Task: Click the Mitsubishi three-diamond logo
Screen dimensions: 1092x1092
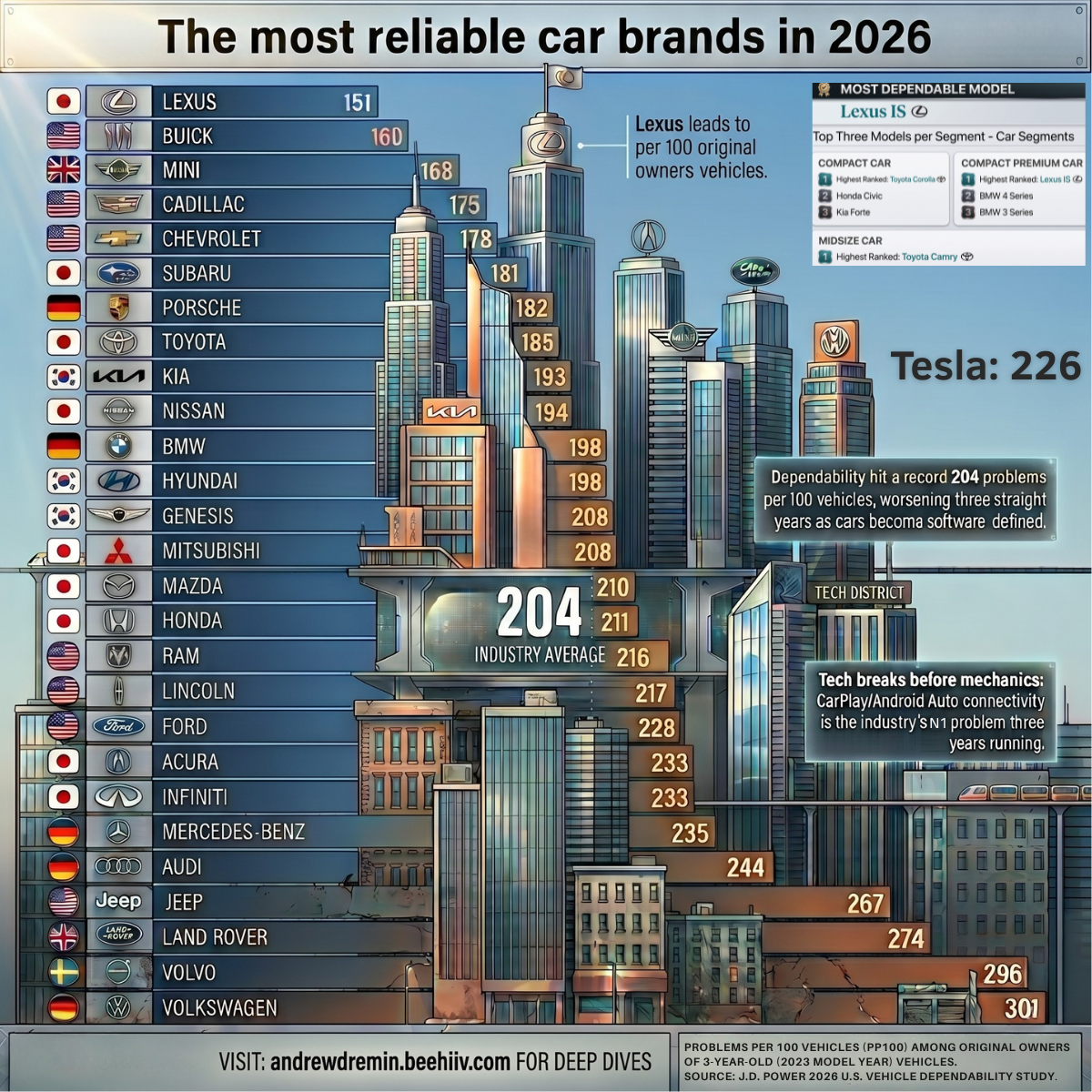Action: (x=118, y=551)
